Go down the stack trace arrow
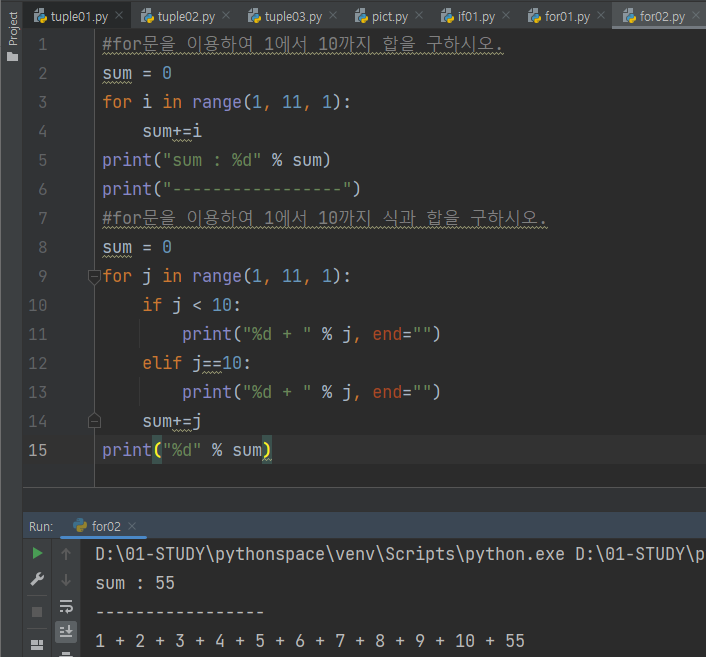Viewport: 706px width, 657px height. (x=66, y=580)
